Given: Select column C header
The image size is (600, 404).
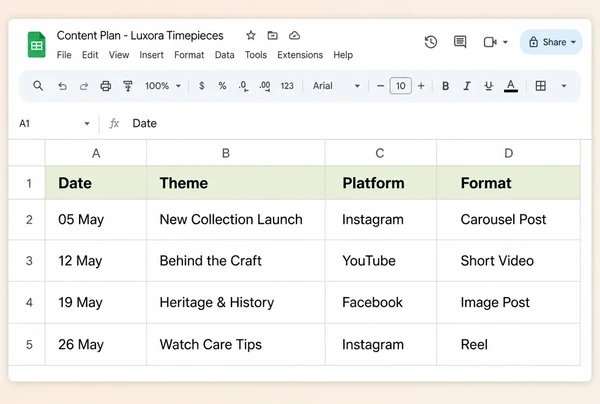Looking at the screenshot, I should coord(381,153).
